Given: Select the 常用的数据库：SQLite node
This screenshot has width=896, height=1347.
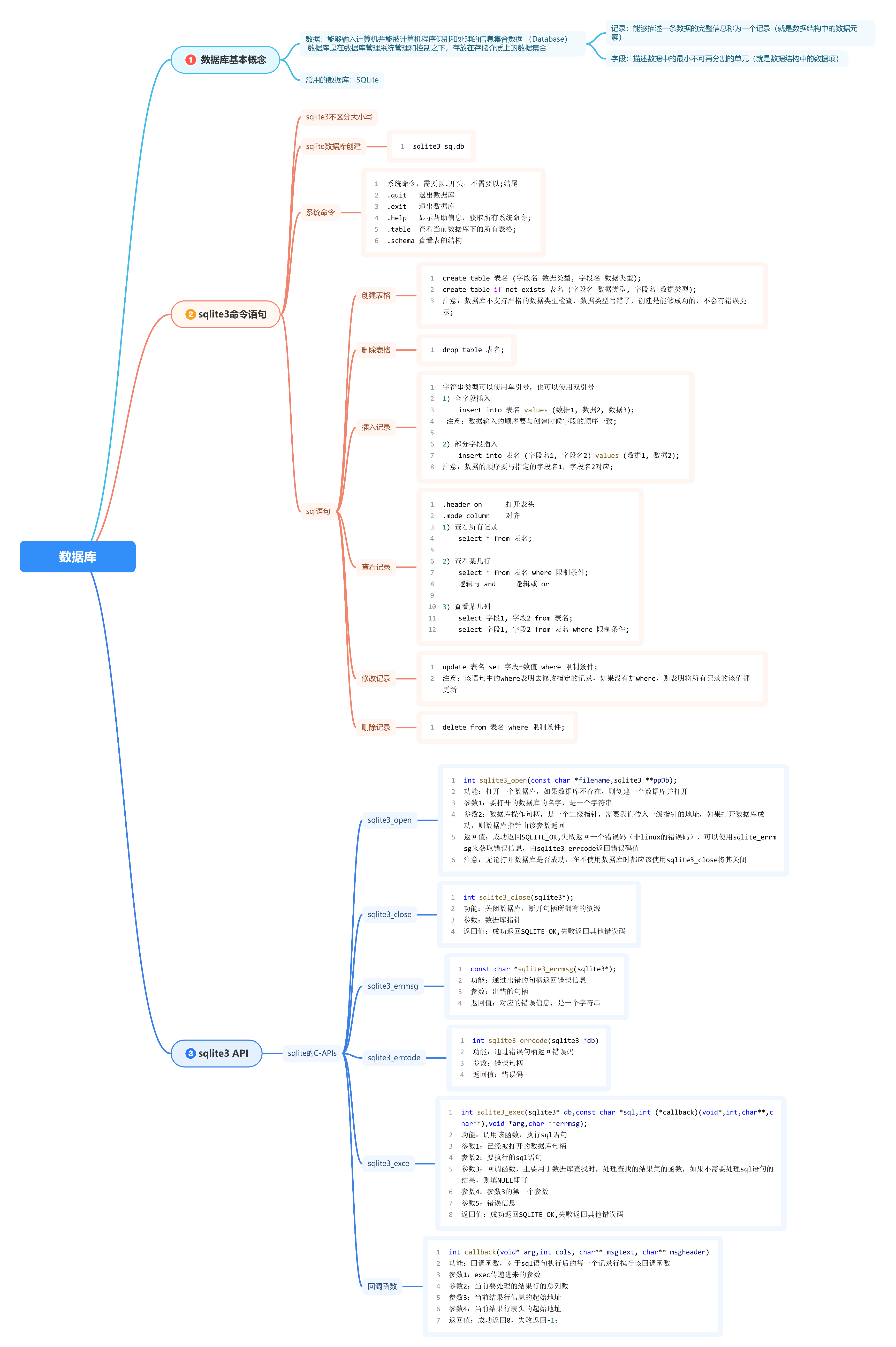Looking at the screenshot, I should click(x=342, y=80).
